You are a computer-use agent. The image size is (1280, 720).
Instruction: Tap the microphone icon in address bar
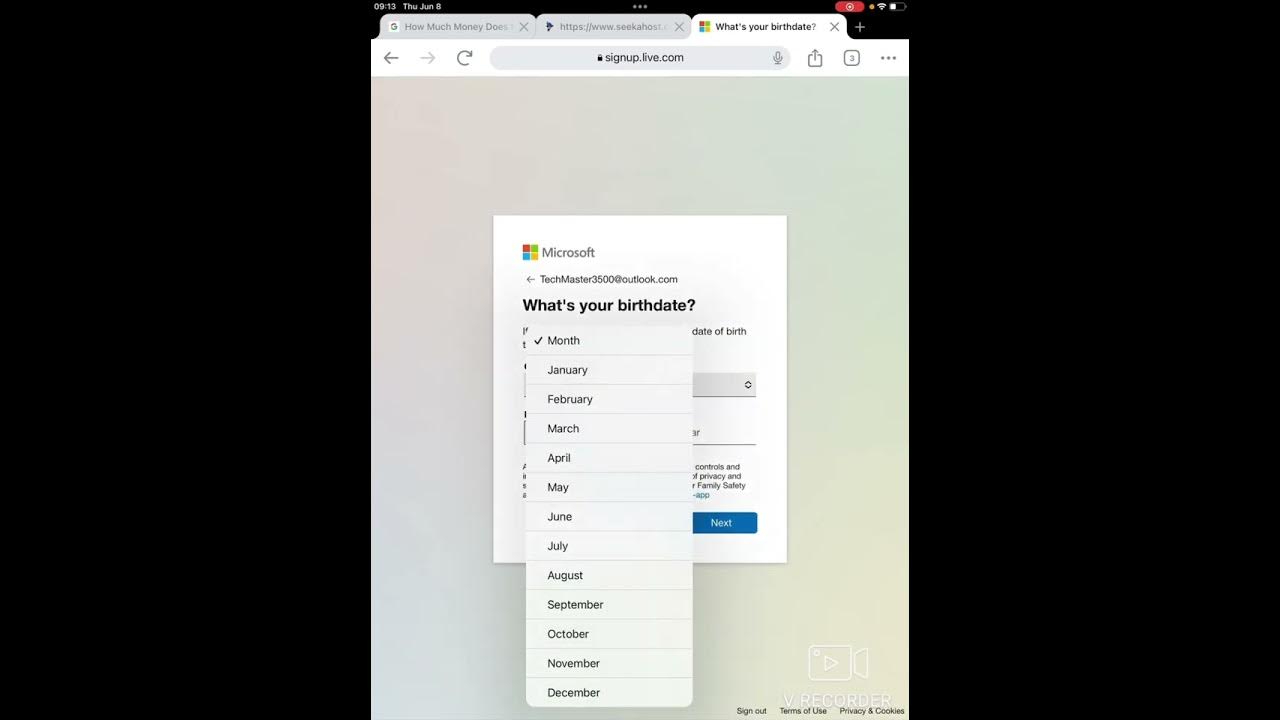point(777,58)
